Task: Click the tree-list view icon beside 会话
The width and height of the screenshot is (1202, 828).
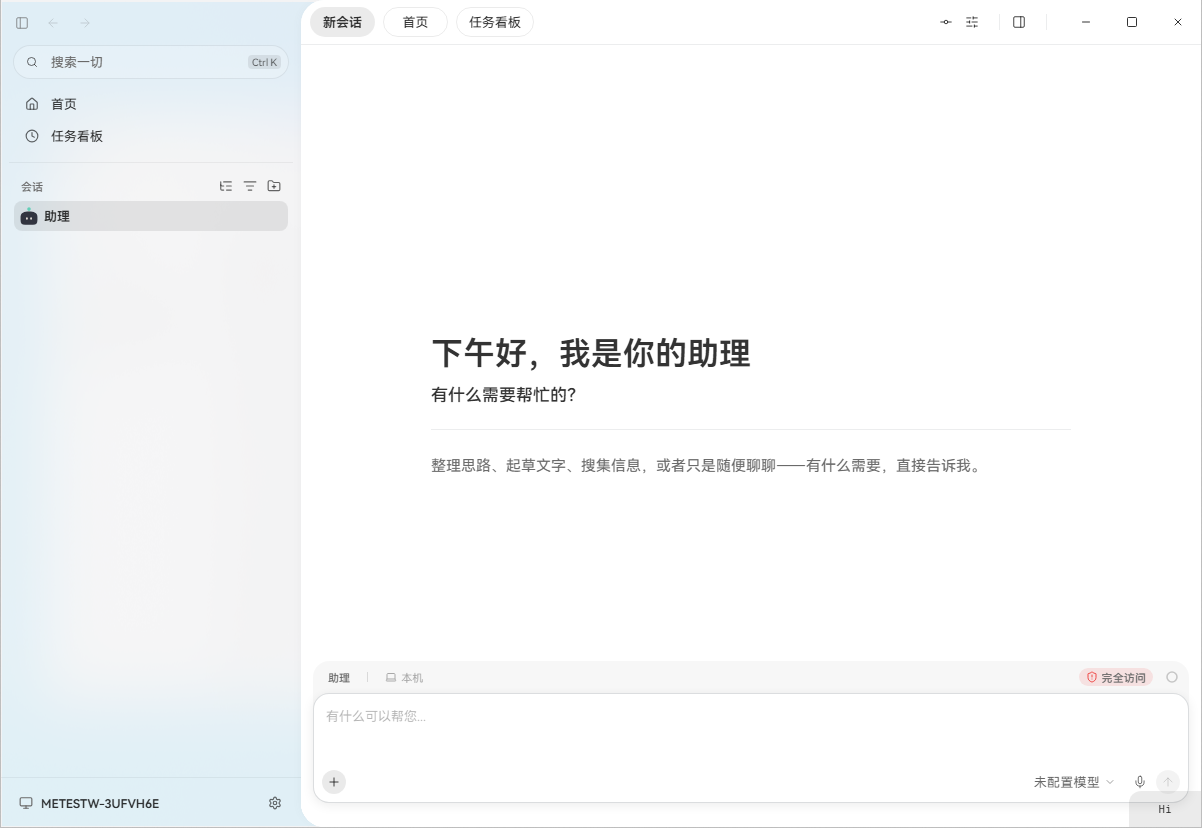Action: (x=226, y=186)
